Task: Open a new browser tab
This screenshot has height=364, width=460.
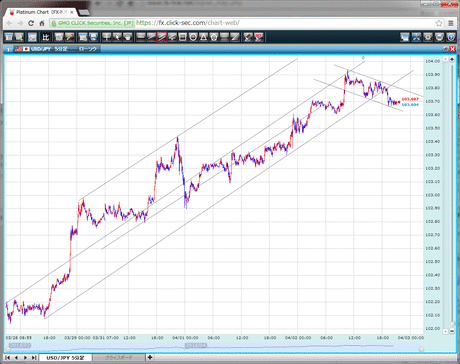Action: [84, 13]
